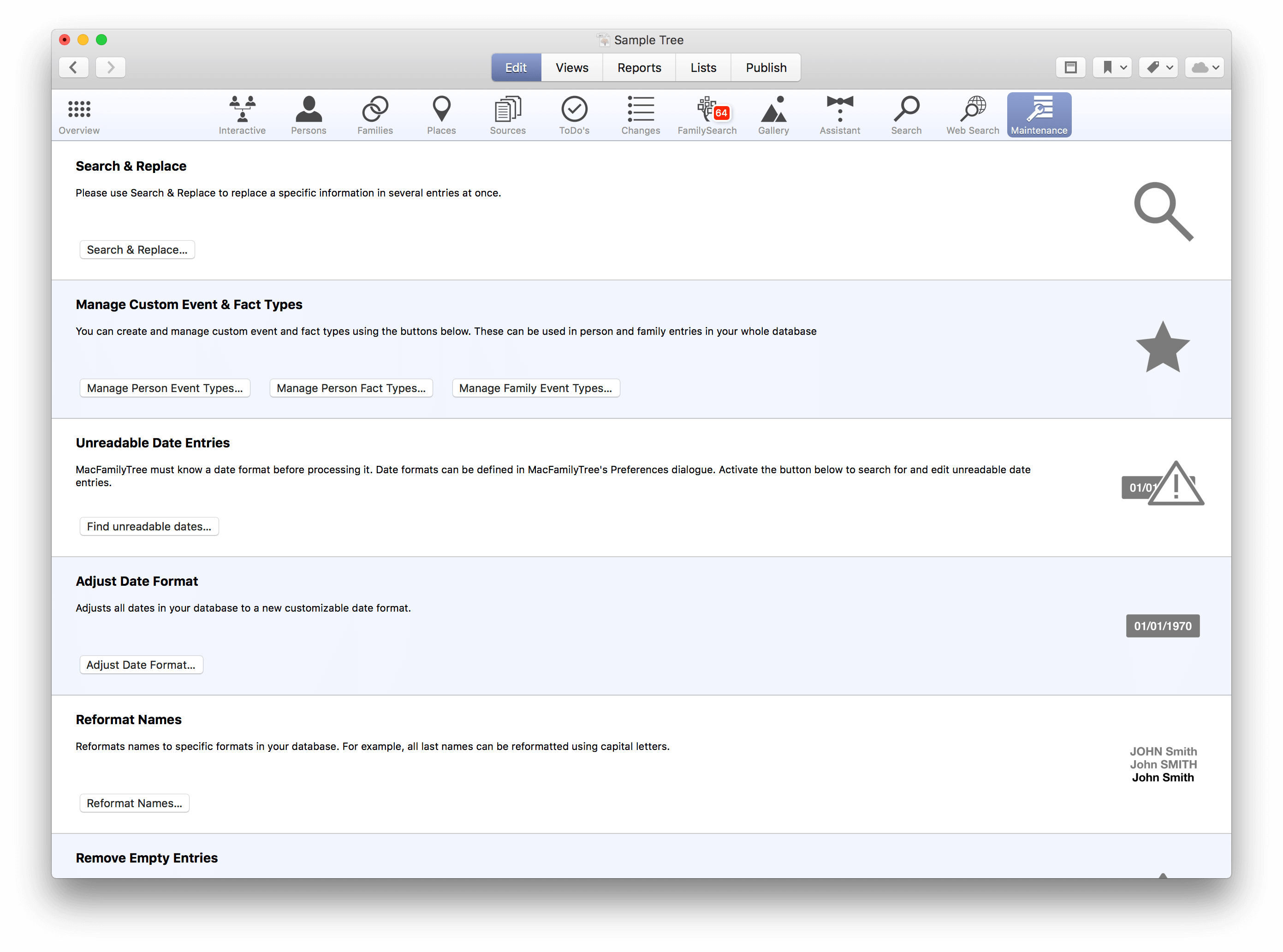This screenshot has width=1283, height=952.
Task: Switch to the Reports tab
Action: [x=639, y=67]
